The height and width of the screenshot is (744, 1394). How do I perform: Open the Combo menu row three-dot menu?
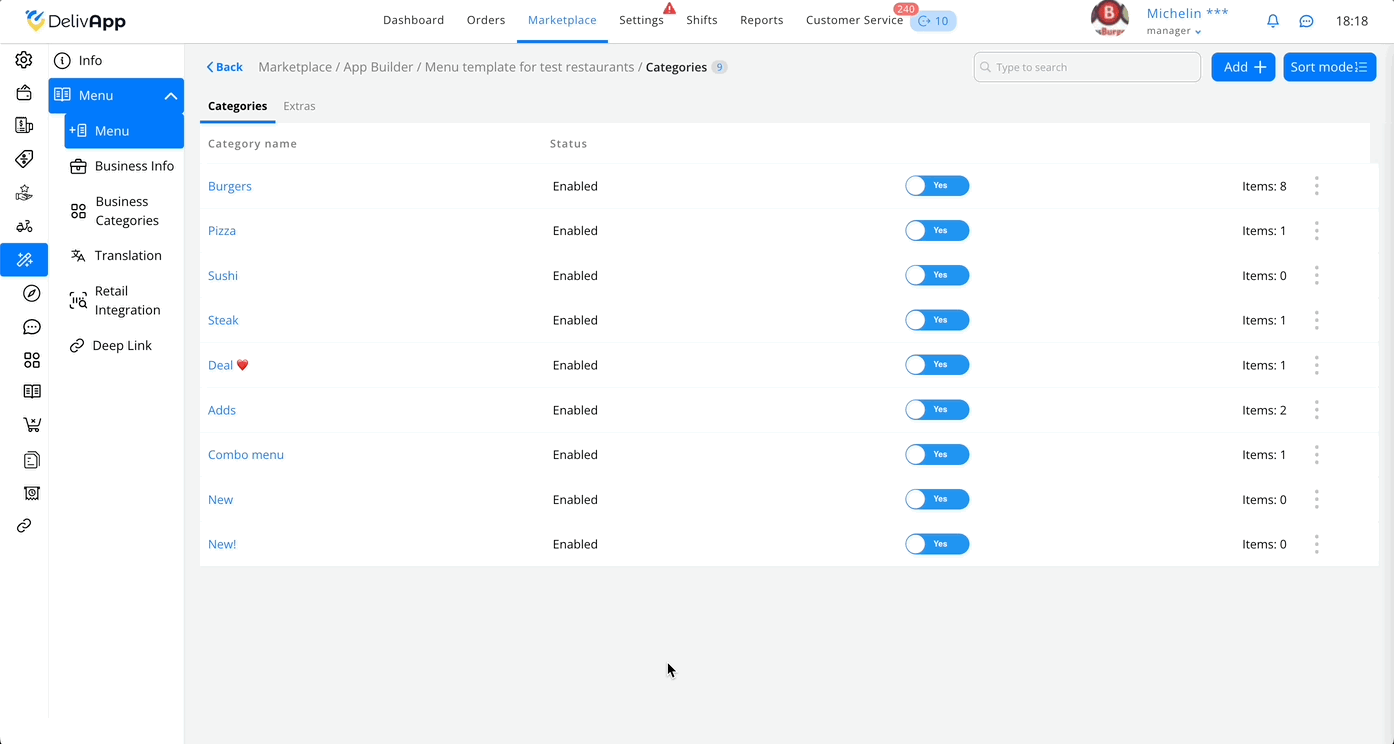(1317, 454)
